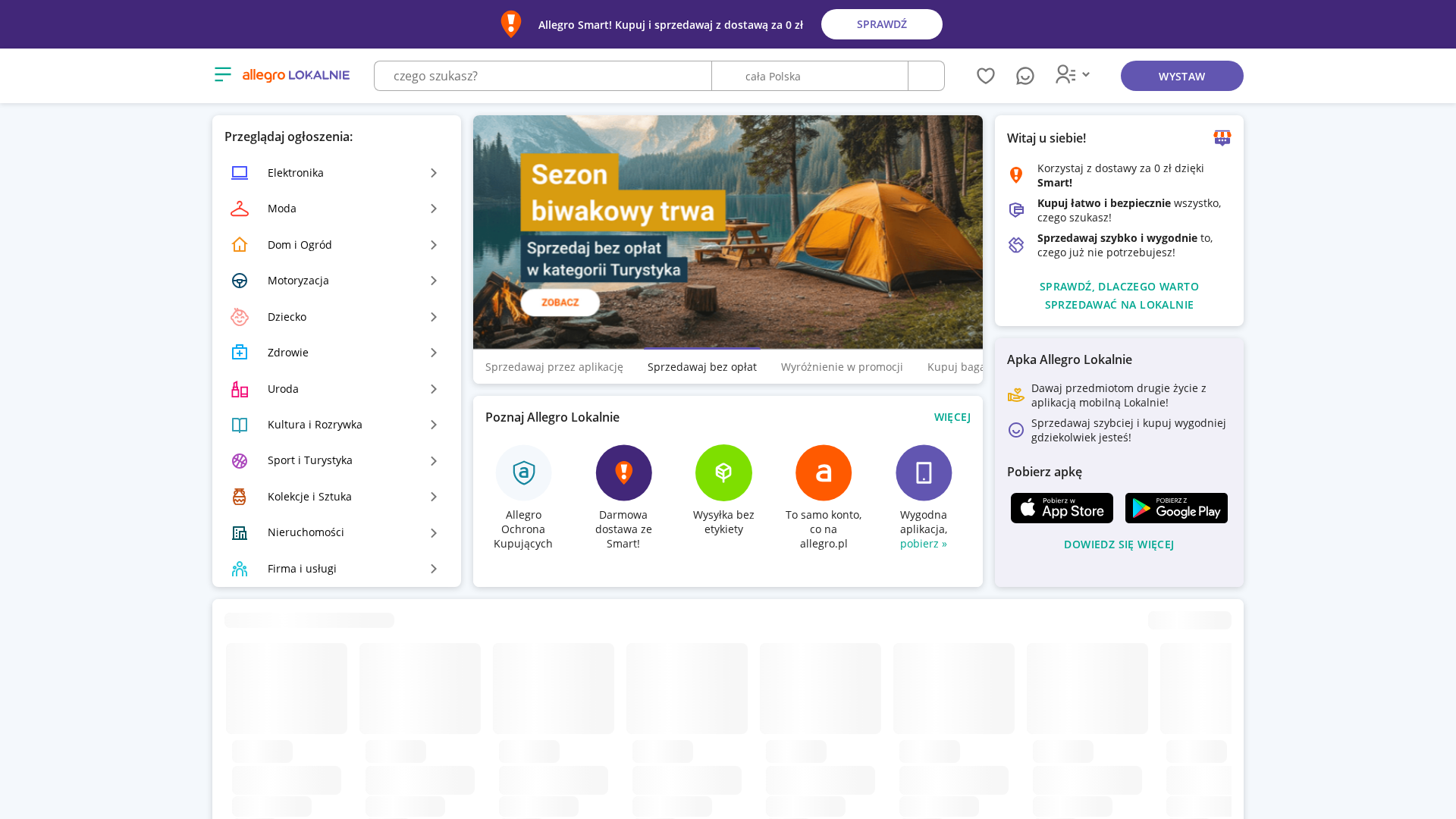Click the Zdrowie first aid icon
This screenshot has width=1456, height=819.
240,353
